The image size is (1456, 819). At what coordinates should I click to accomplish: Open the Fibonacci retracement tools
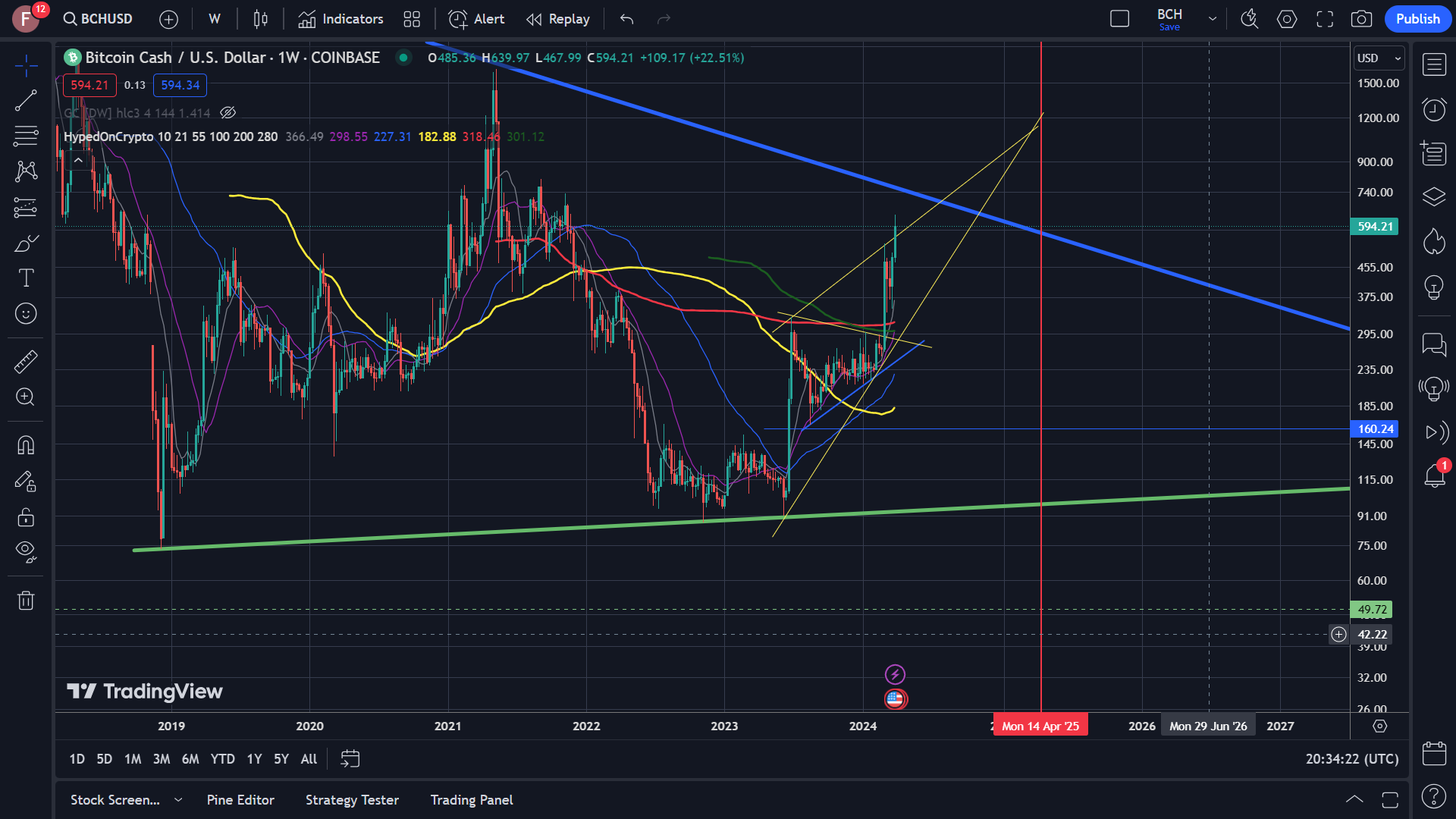[x=26, y=136]
